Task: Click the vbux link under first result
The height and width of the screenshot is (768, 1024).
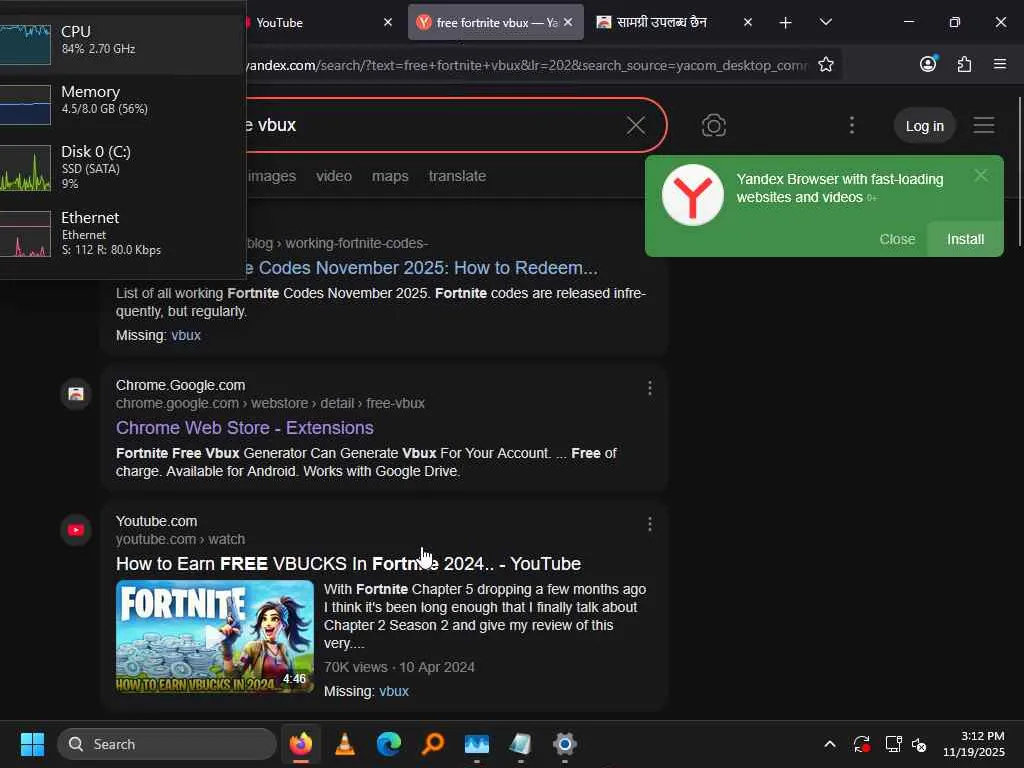Action: point(185,335)
